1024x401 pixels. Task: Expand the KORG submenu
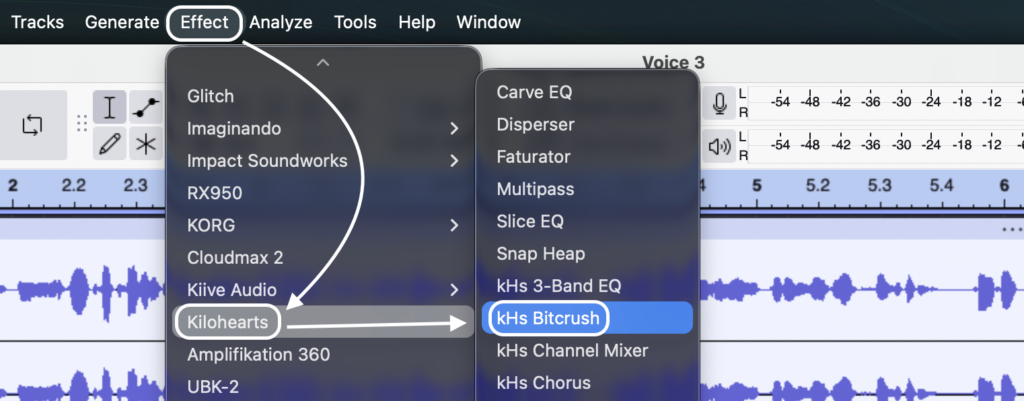coord(319,225)
